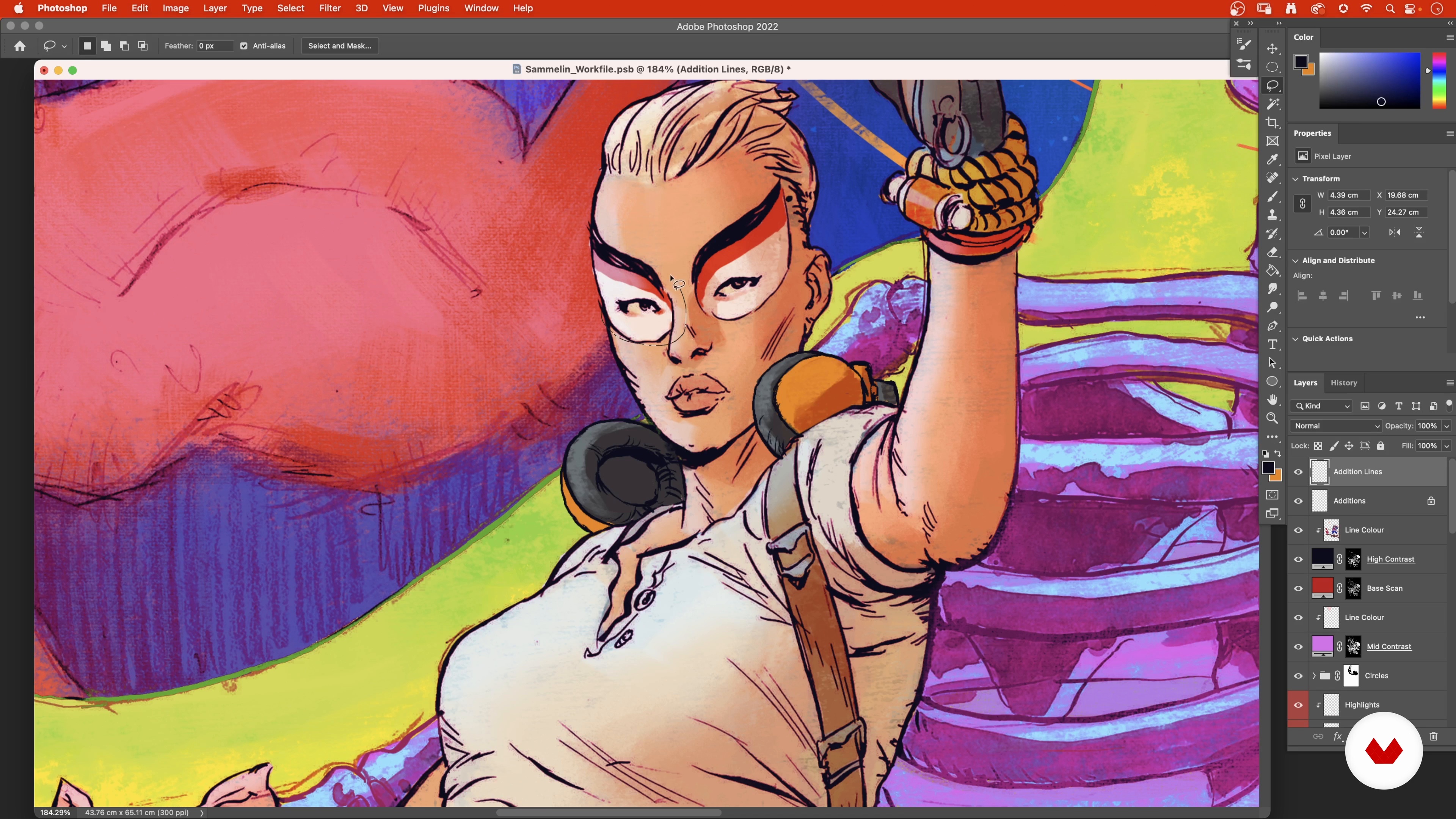Hide the Highlights layer
This screenshot has height=819, width=1456.
[x=1298, y=705]
